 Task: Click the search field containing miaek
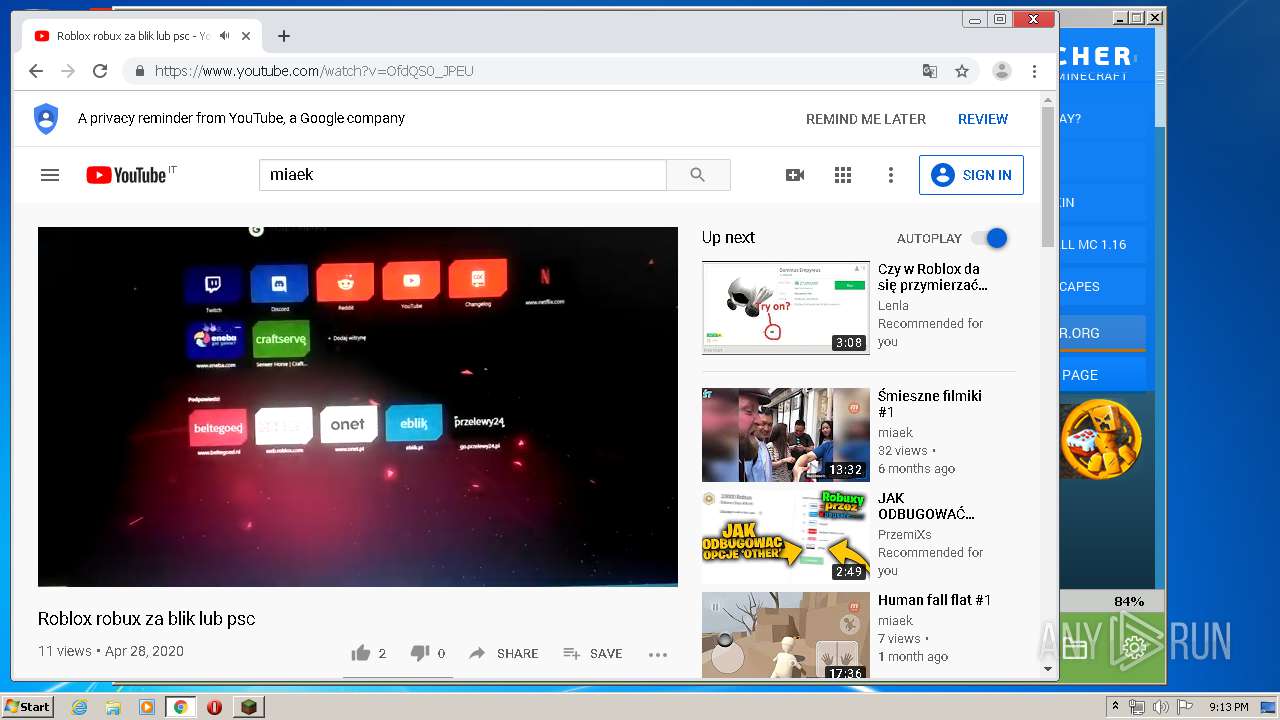(463, 175)
